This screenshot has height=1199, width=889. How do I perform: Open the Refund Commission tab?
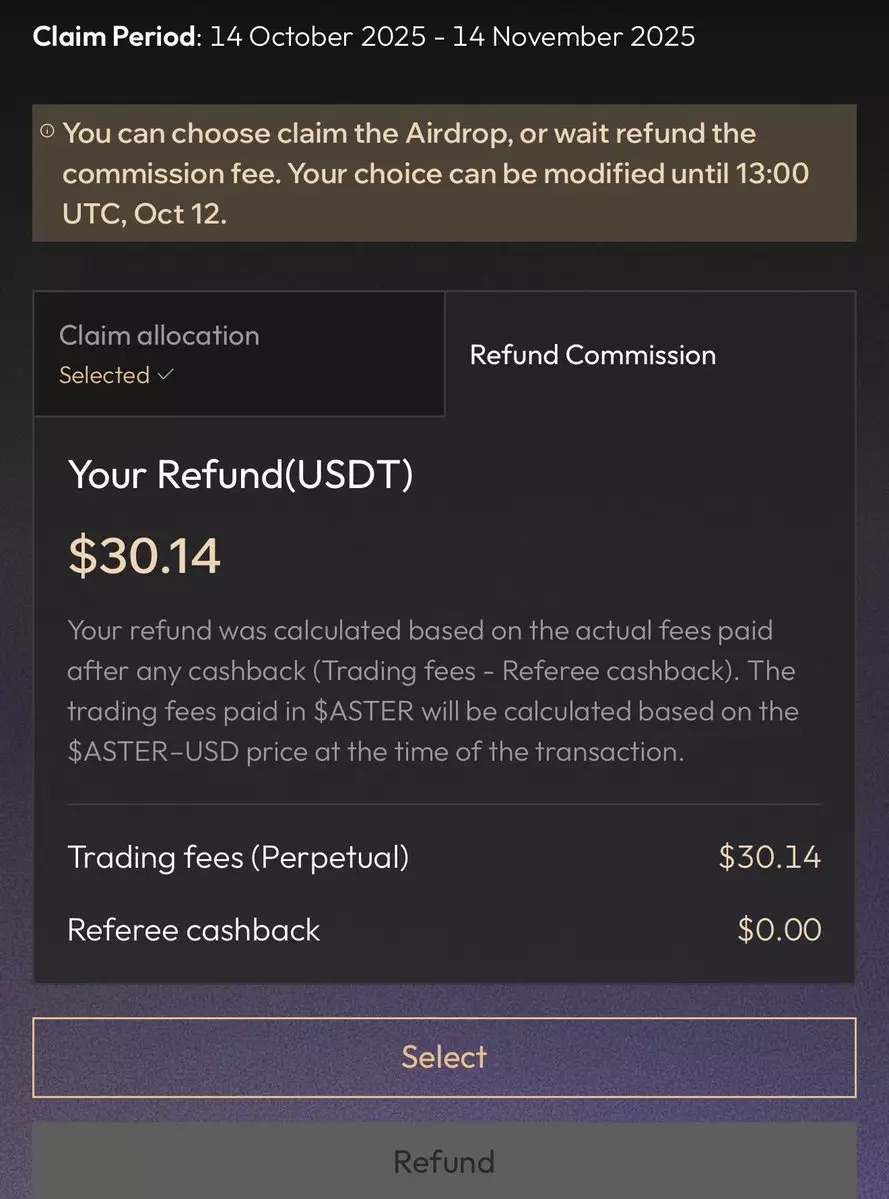click(x=592, y=355)
